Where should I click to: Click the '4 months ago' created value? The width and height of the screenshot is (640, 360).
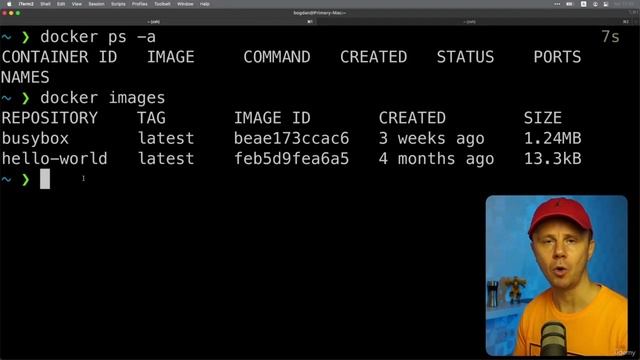point(436,159)
